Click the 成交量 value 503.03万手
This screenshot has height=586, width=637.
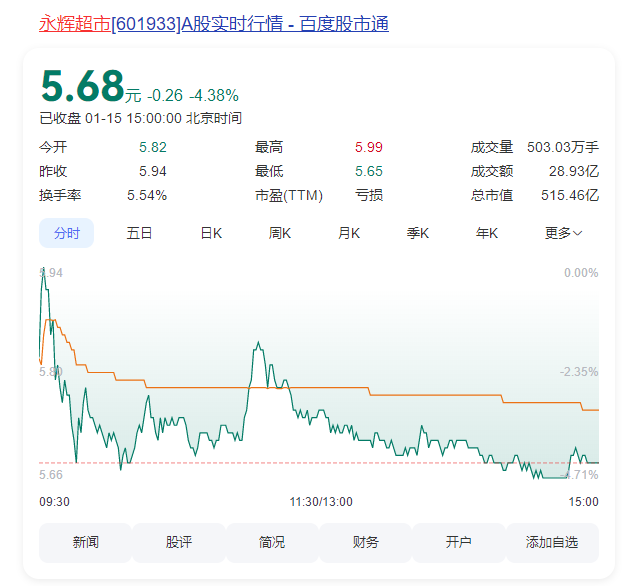point(563,147)
